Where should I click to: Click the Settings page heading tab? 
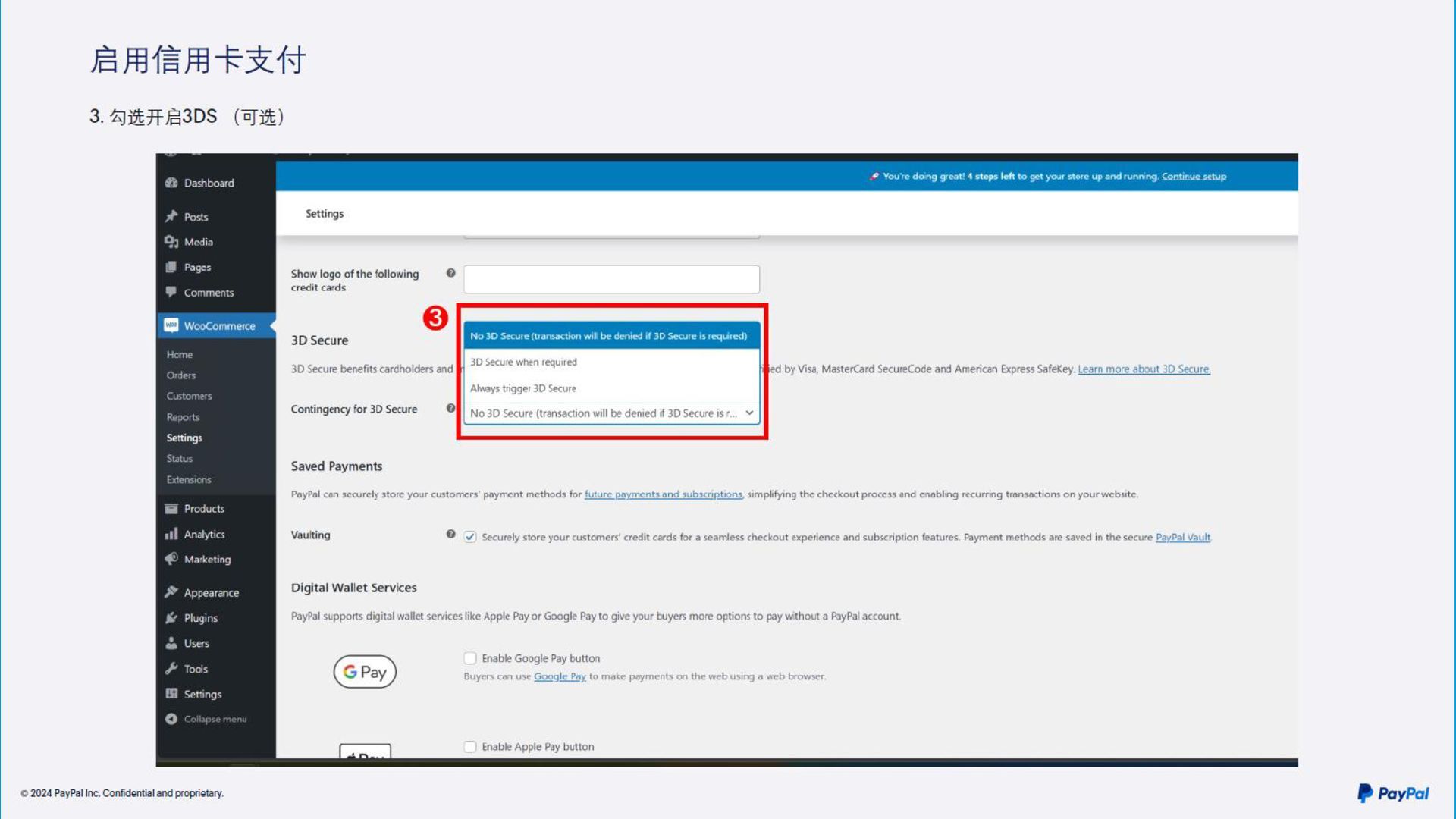(x=325, y=214)
